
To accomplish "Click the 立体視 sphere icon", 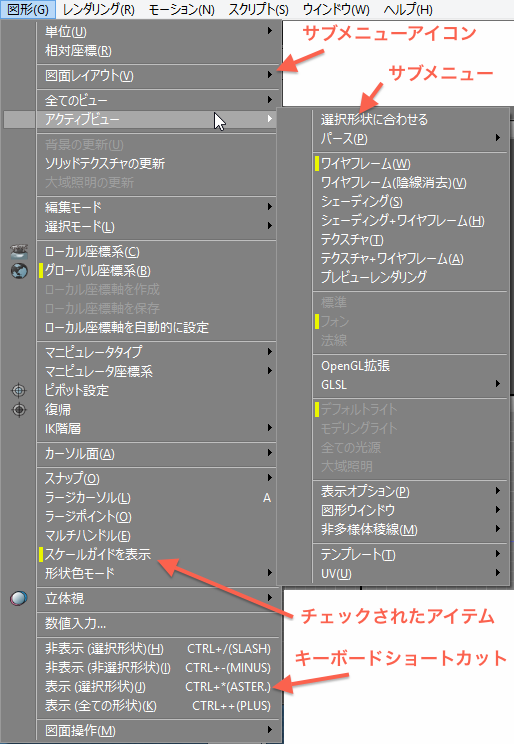I will click(x=19, y=598).
